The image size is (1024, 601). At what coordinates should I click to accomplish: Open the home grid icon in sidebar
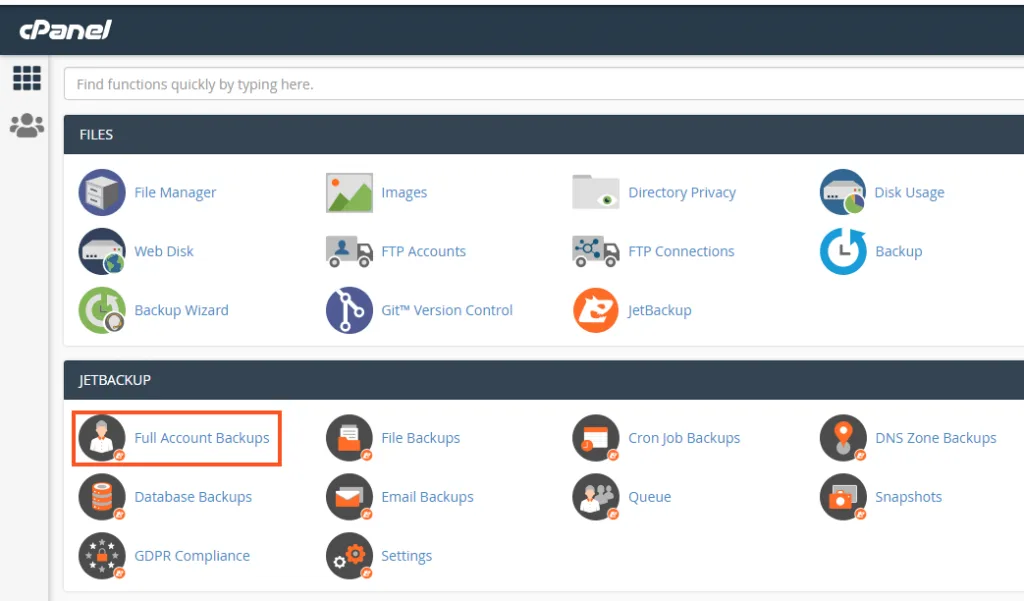pos(26,79)
